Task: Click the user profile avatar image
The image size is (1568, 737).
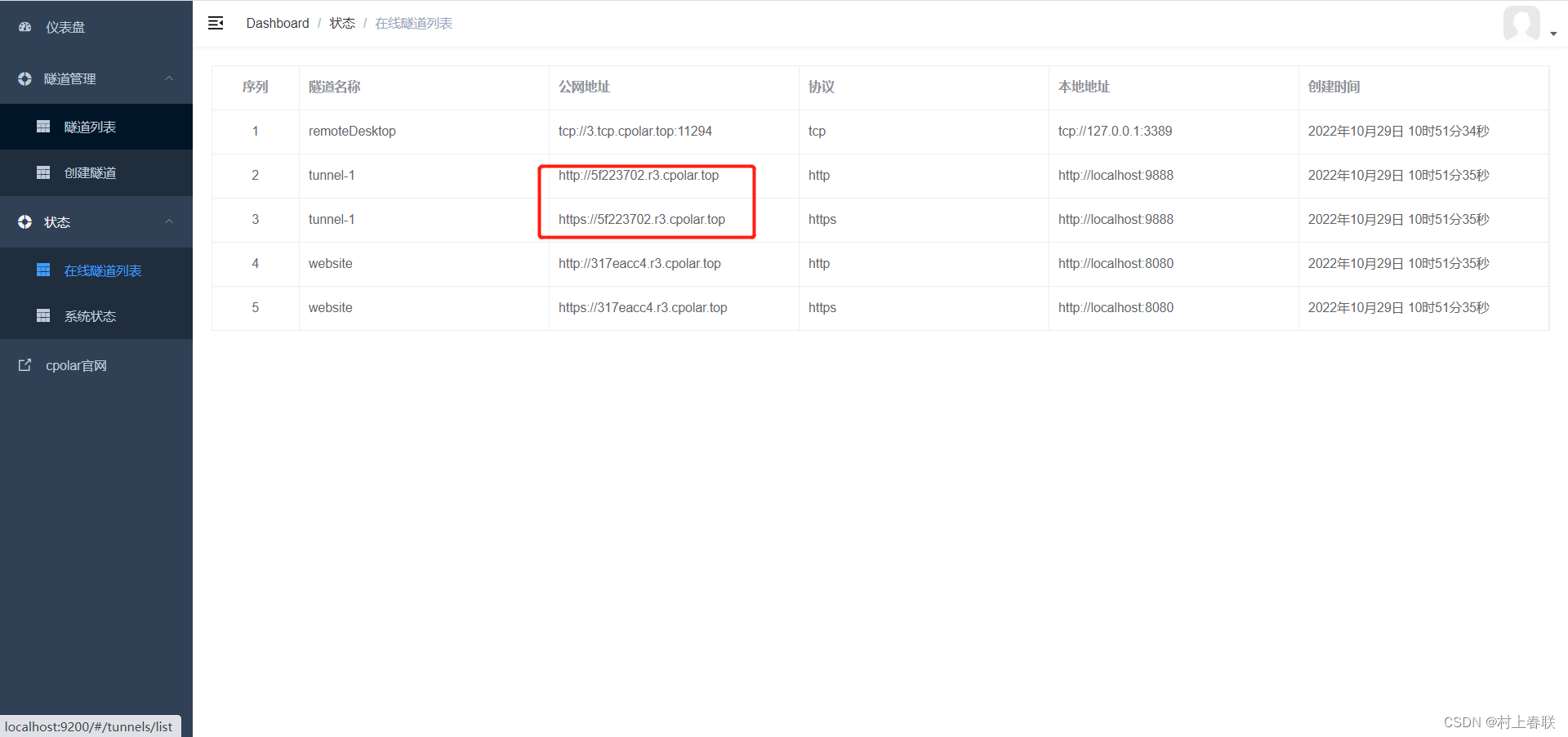Action: point(1521,24)
